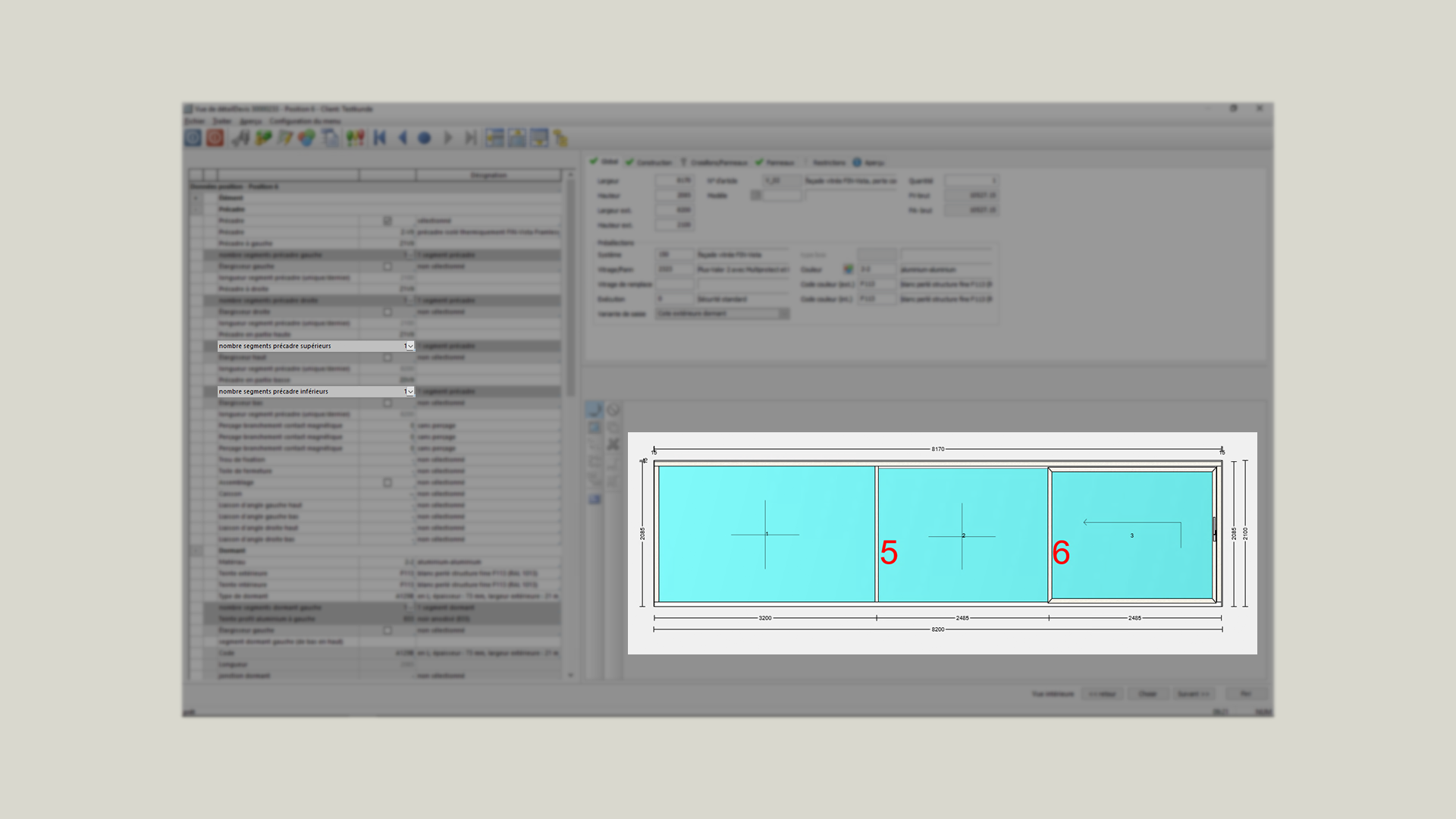The width and height of the screenshot is (1456, 819).
Task: Select row 'nombre segments précadre supérieurs'
Action: (x=315, y=347)
